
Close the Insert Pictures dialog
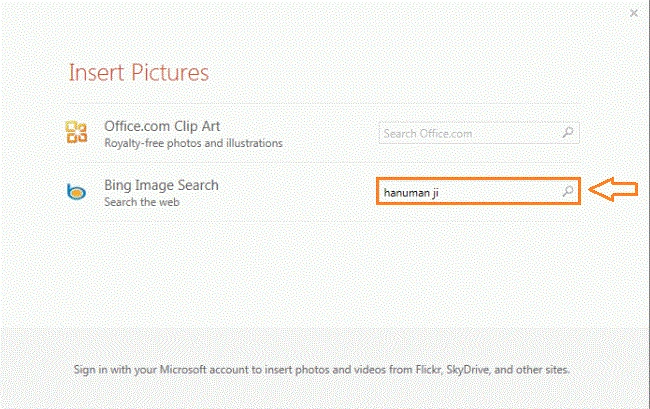[x=634, y=13]
